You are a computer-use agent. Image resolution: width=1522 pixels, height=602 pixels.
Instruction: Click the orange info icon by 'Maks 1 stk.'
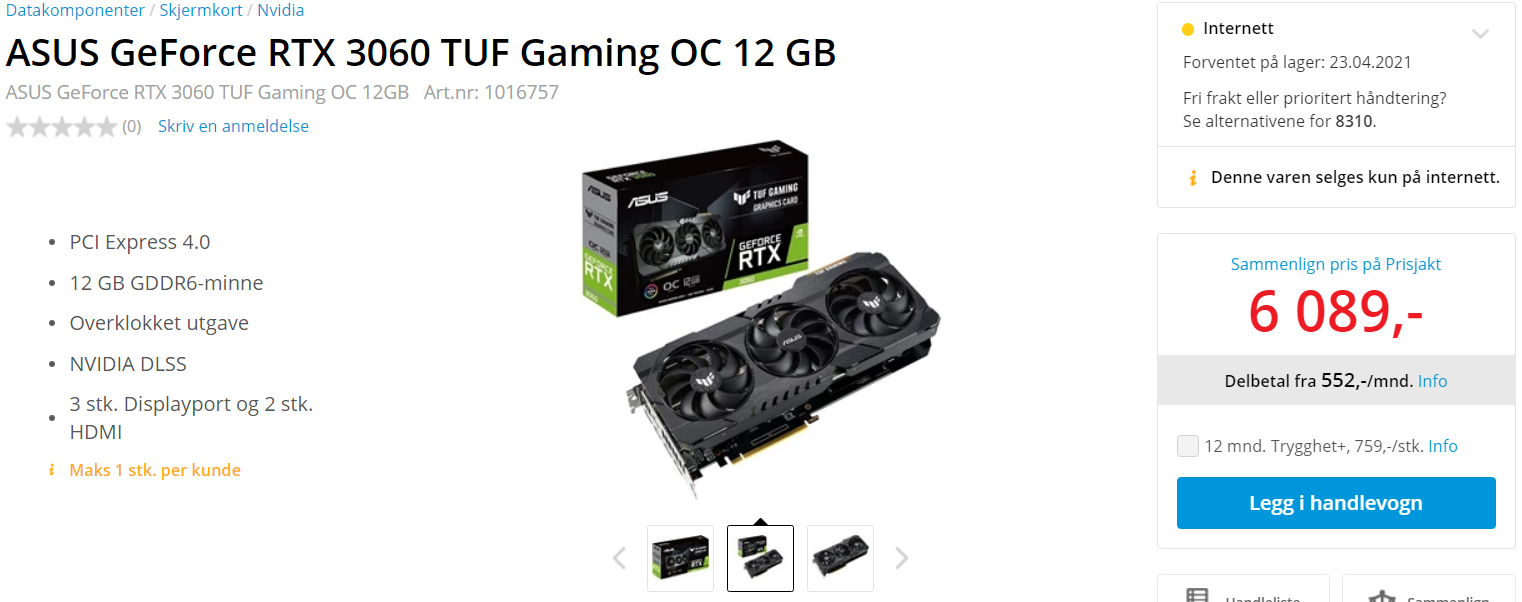click(51, 470)
